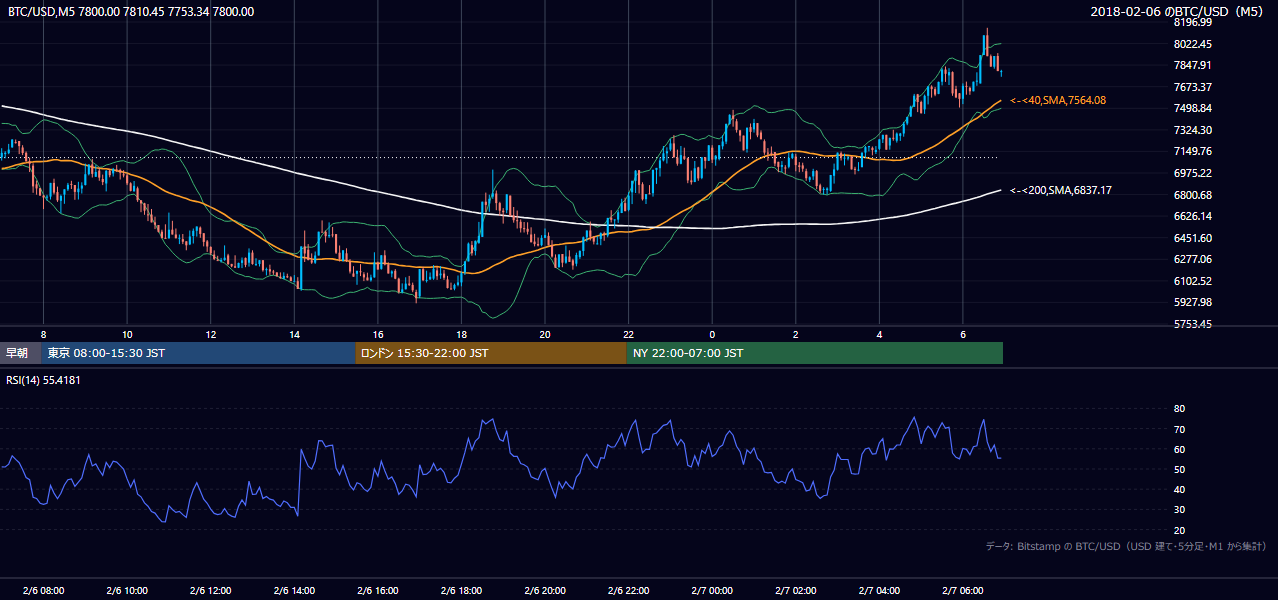Screen dimensions: 1278x600
Task: Click the RSI scale value 20
Action: (x=1179, y=530)
